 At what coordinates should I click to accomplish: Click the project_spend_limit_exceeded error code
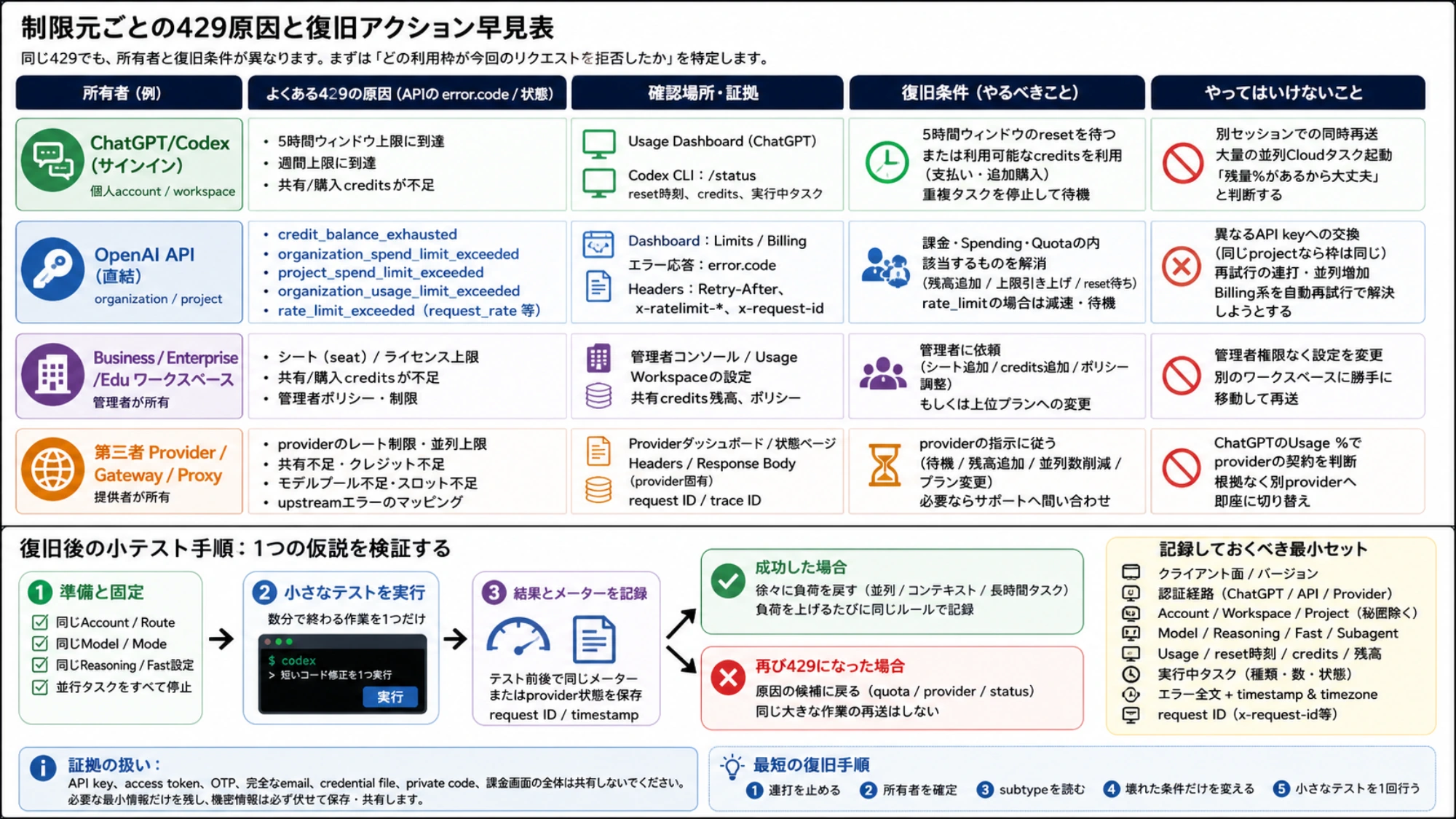coord(380,272)
